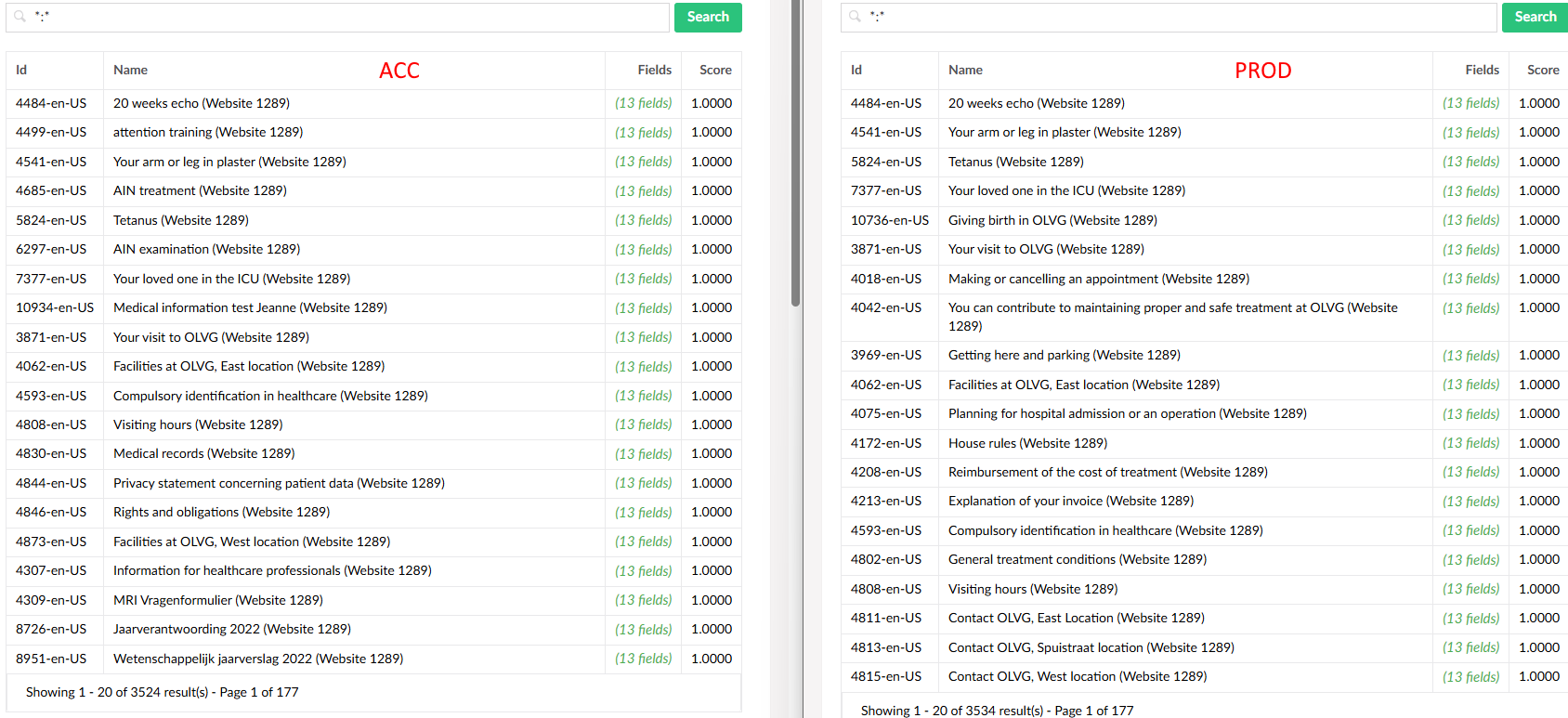This screenshot has width=1568, height=718.
Task: Click the Score column header in PROD table
Action: point(1542,70)
